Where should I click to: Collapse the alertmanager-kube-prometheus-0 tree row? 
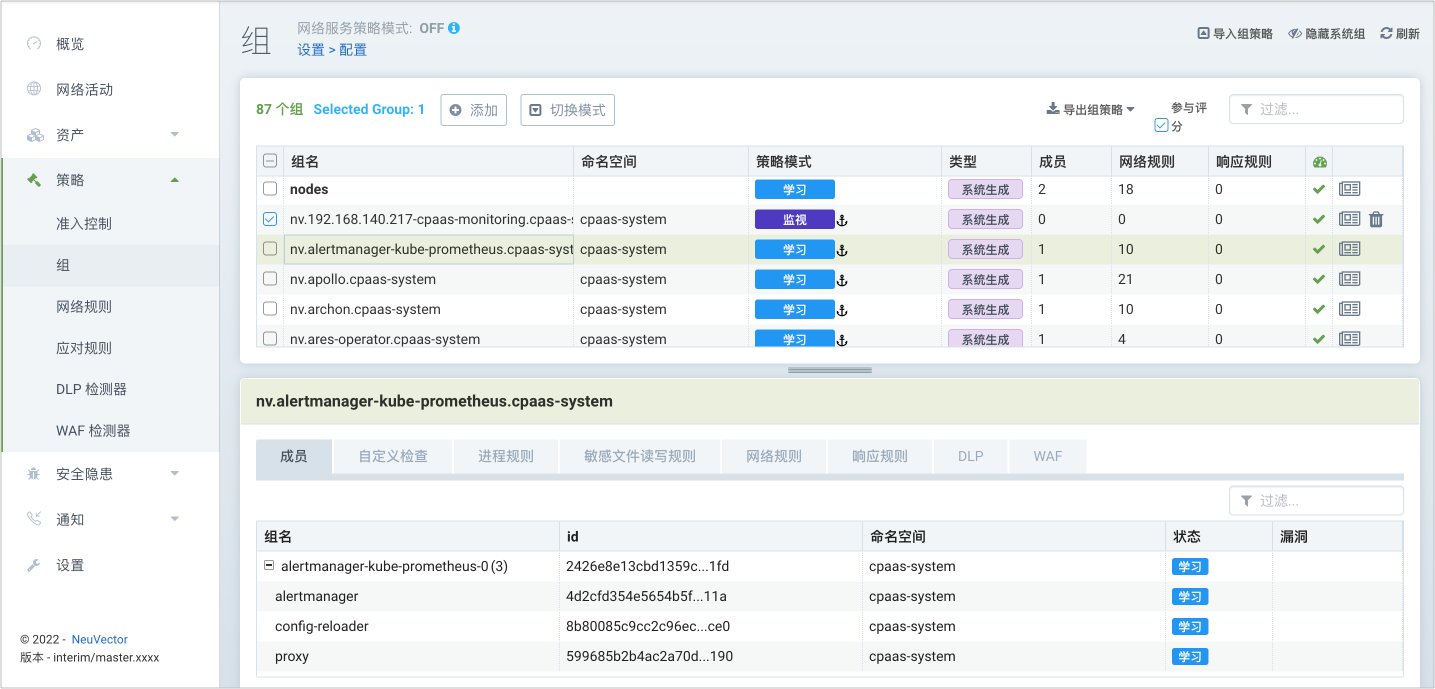point(269,566)
